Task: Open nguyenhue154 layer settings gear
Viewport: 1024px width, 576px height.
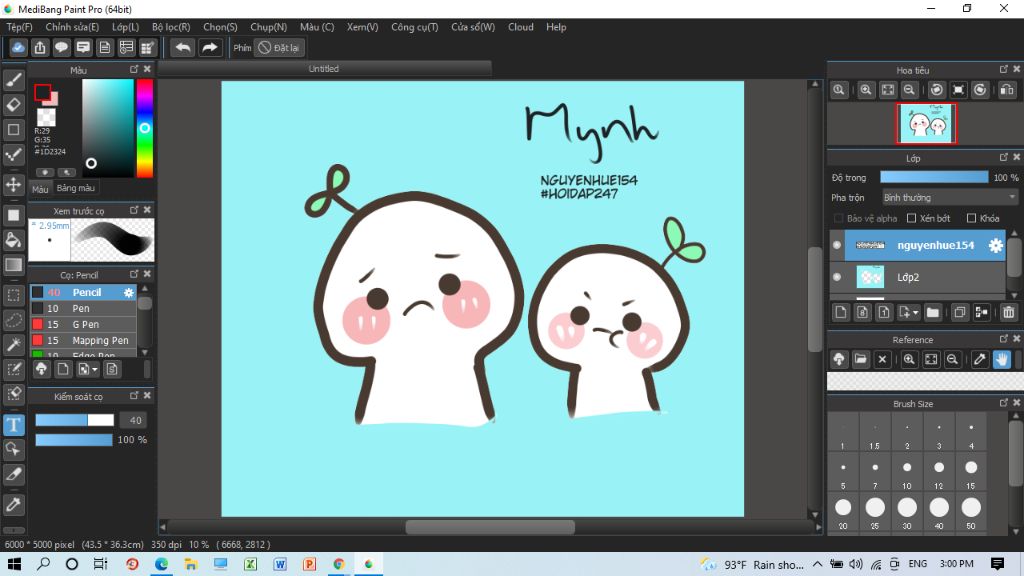Action: click(995, 246)
